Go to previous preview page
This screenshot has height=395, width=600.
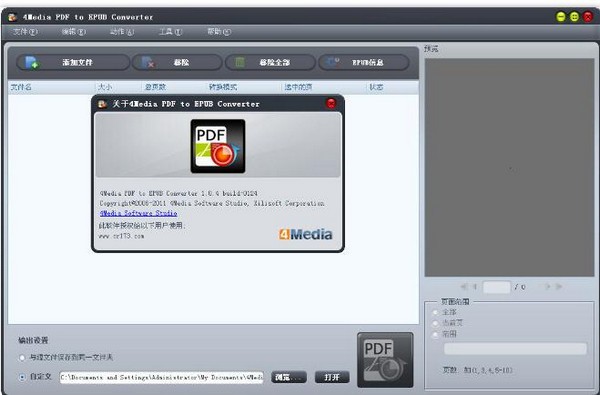[x=474, y=286]
